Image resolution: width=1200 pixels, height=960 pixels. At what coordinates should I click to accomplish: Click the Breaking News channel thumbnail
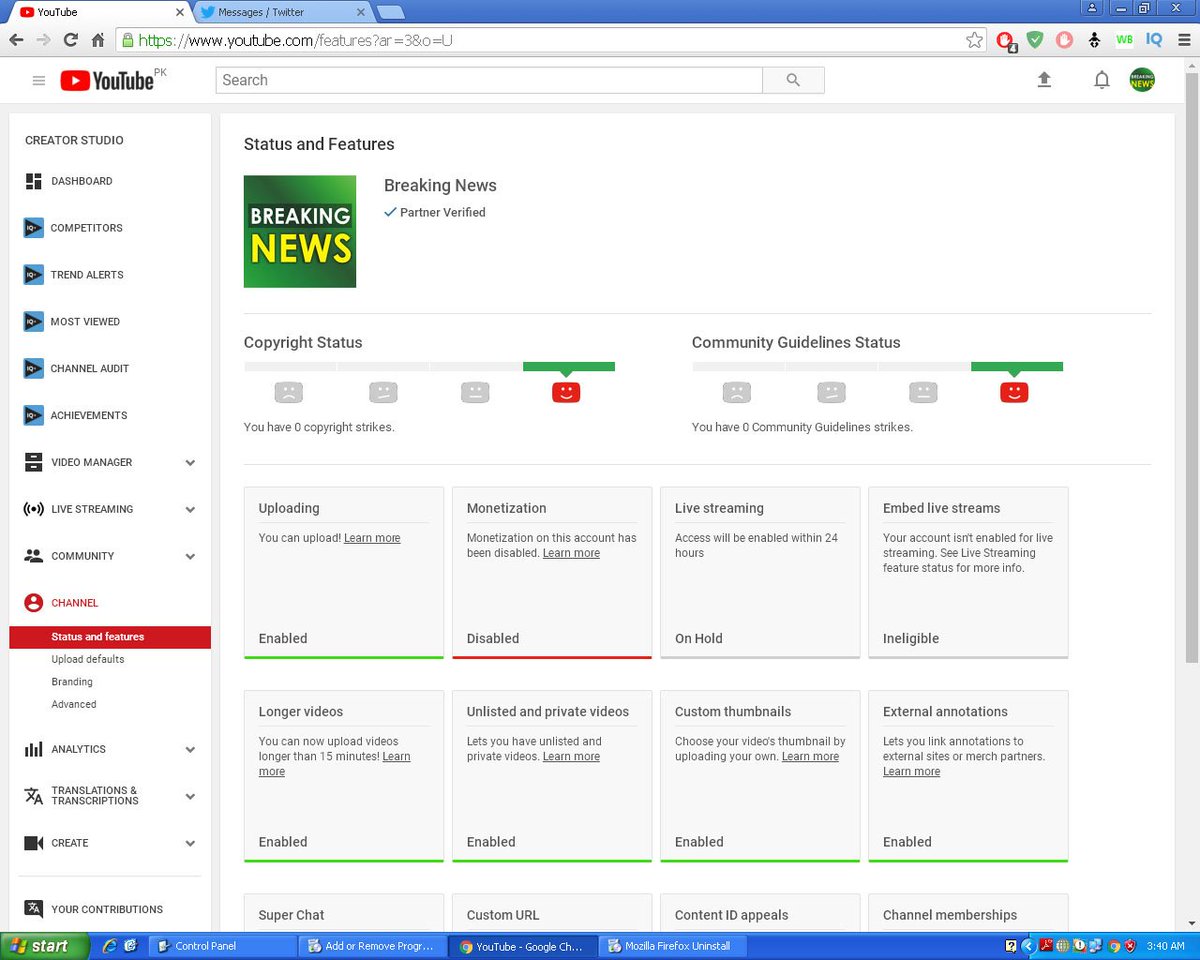coord(300,232)
